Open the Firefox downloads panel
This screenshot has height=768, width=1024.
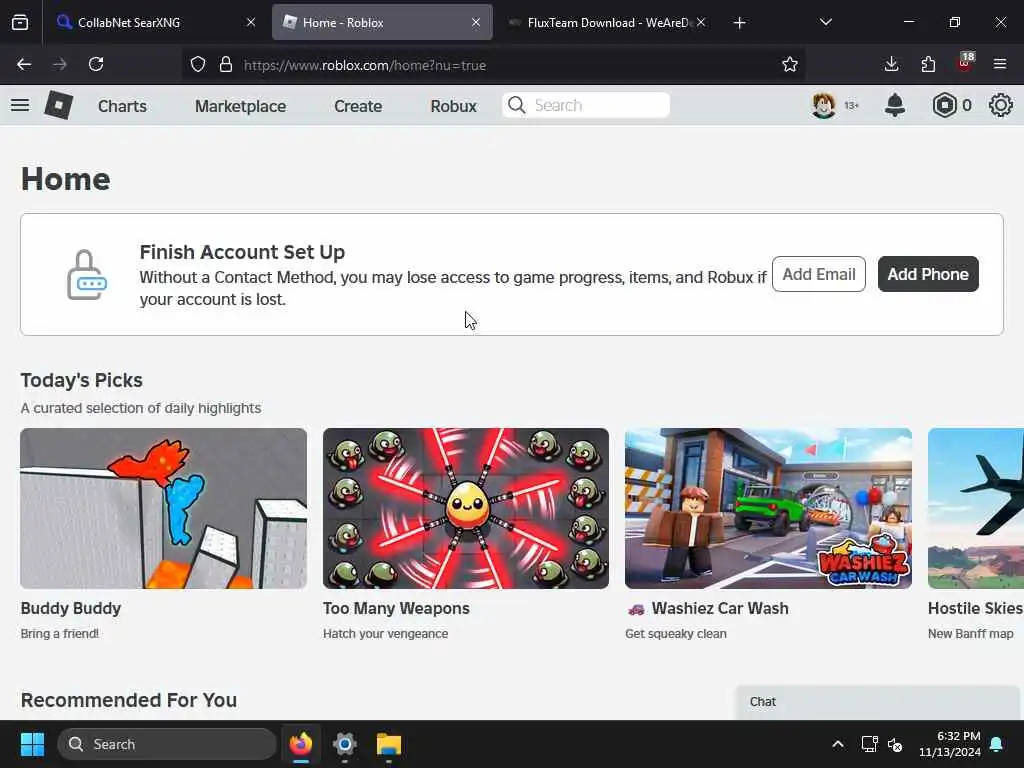891,64
